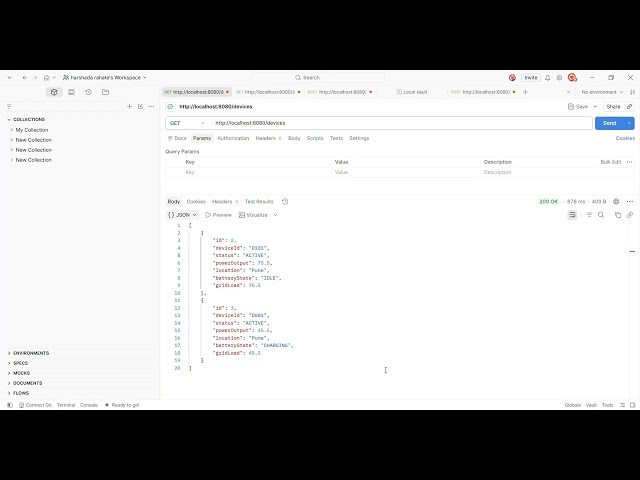Click the response link icon
The image size is (640, 480).
click(x=630, y=215)
